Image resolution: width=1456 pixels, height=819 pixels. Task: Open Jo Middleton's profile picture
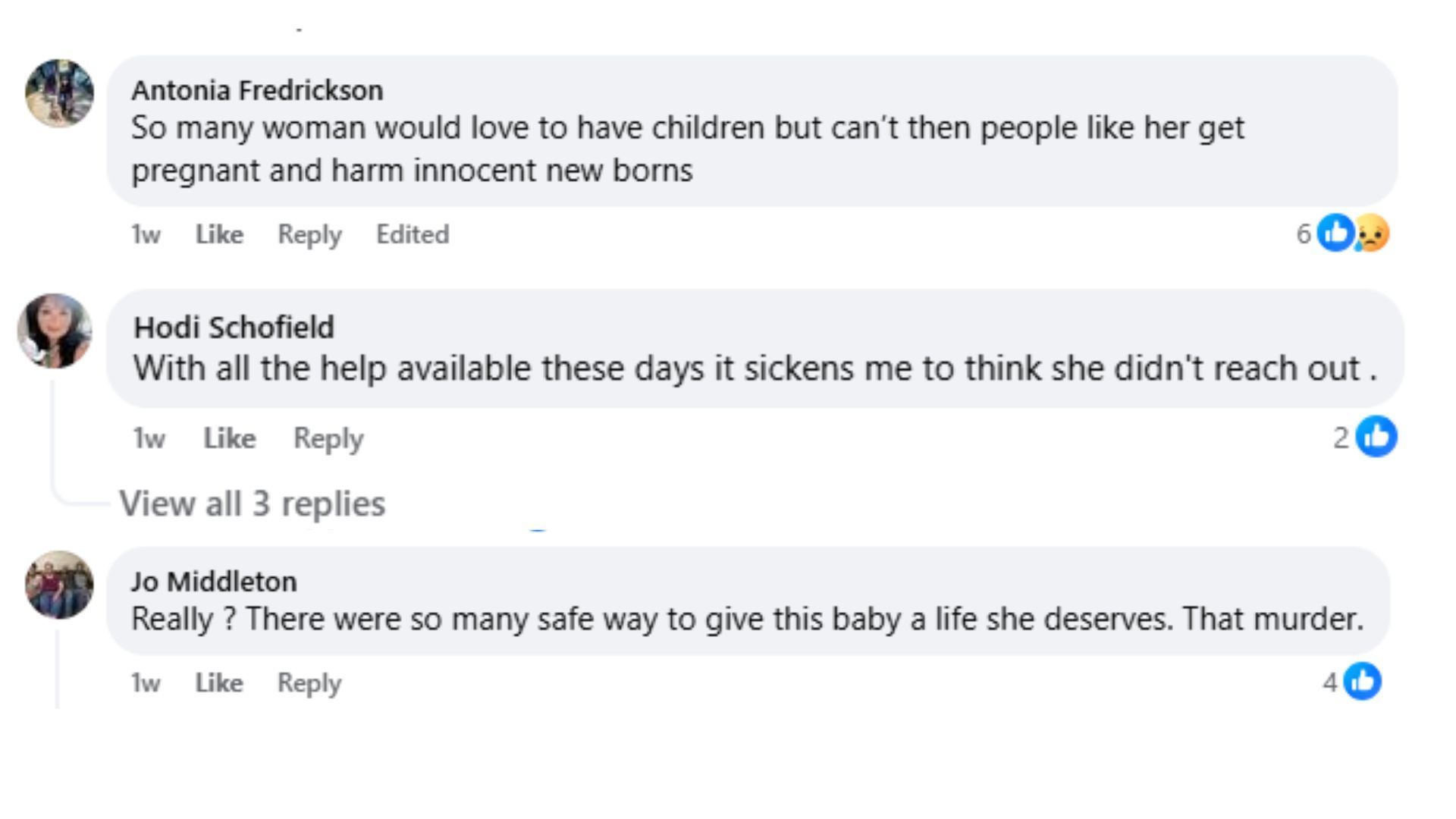tap(59, 585)
